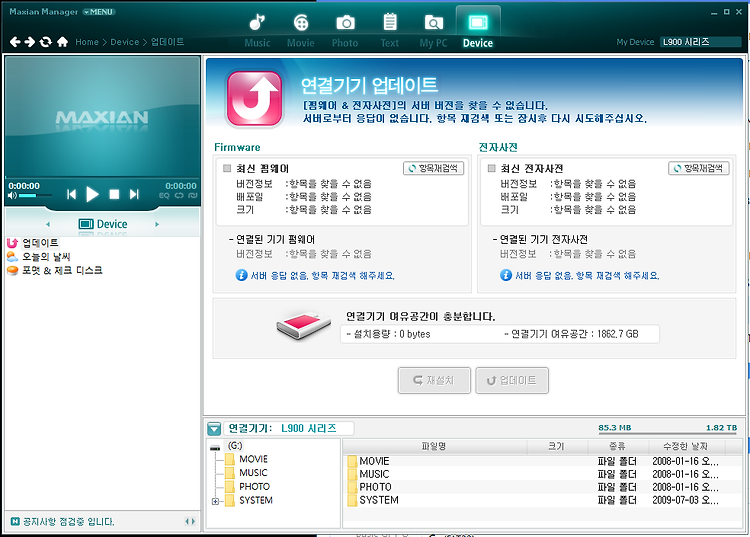Click the Device breadcrumb link

point(124,42)
